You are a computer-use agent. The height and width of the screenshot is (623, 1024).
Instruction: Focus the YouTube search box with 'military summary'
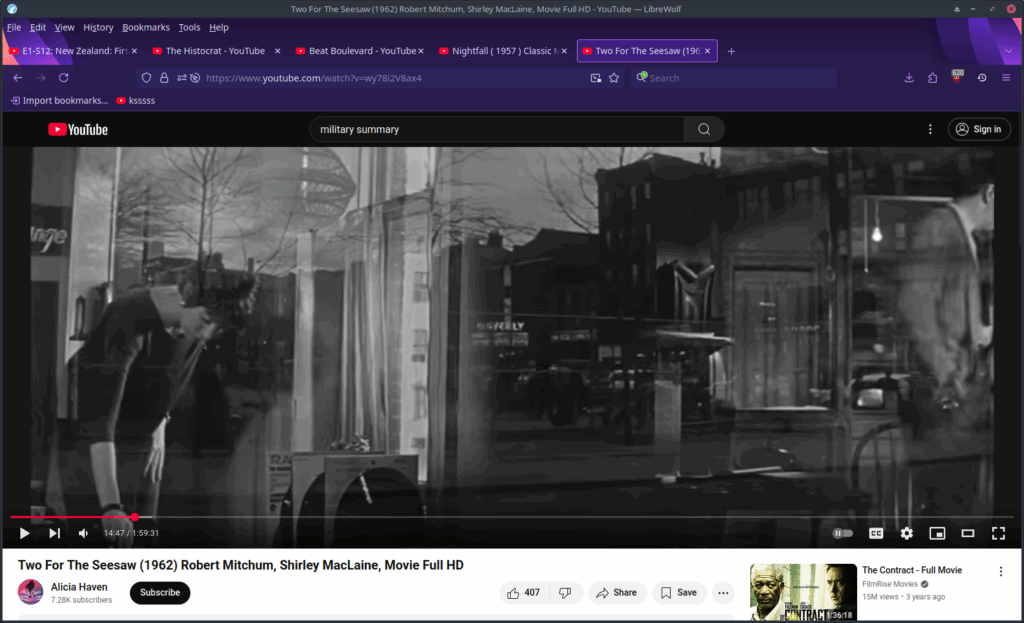[x=496, y=129]
